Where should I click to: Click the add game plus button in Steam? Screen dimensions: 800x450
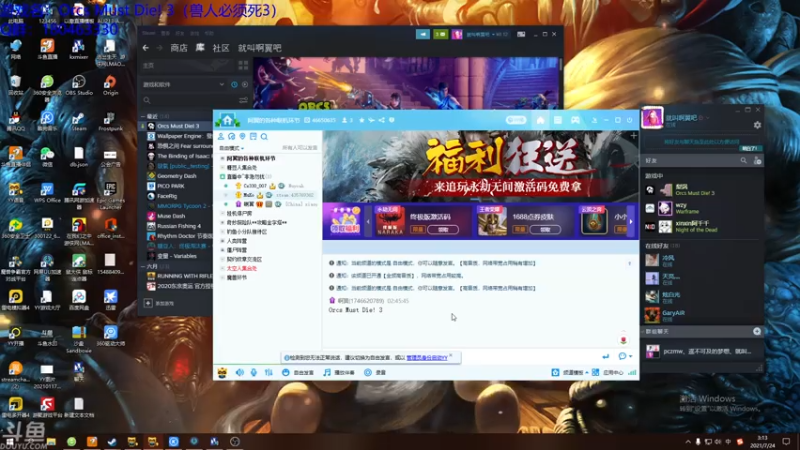click(x=148, y=303)
